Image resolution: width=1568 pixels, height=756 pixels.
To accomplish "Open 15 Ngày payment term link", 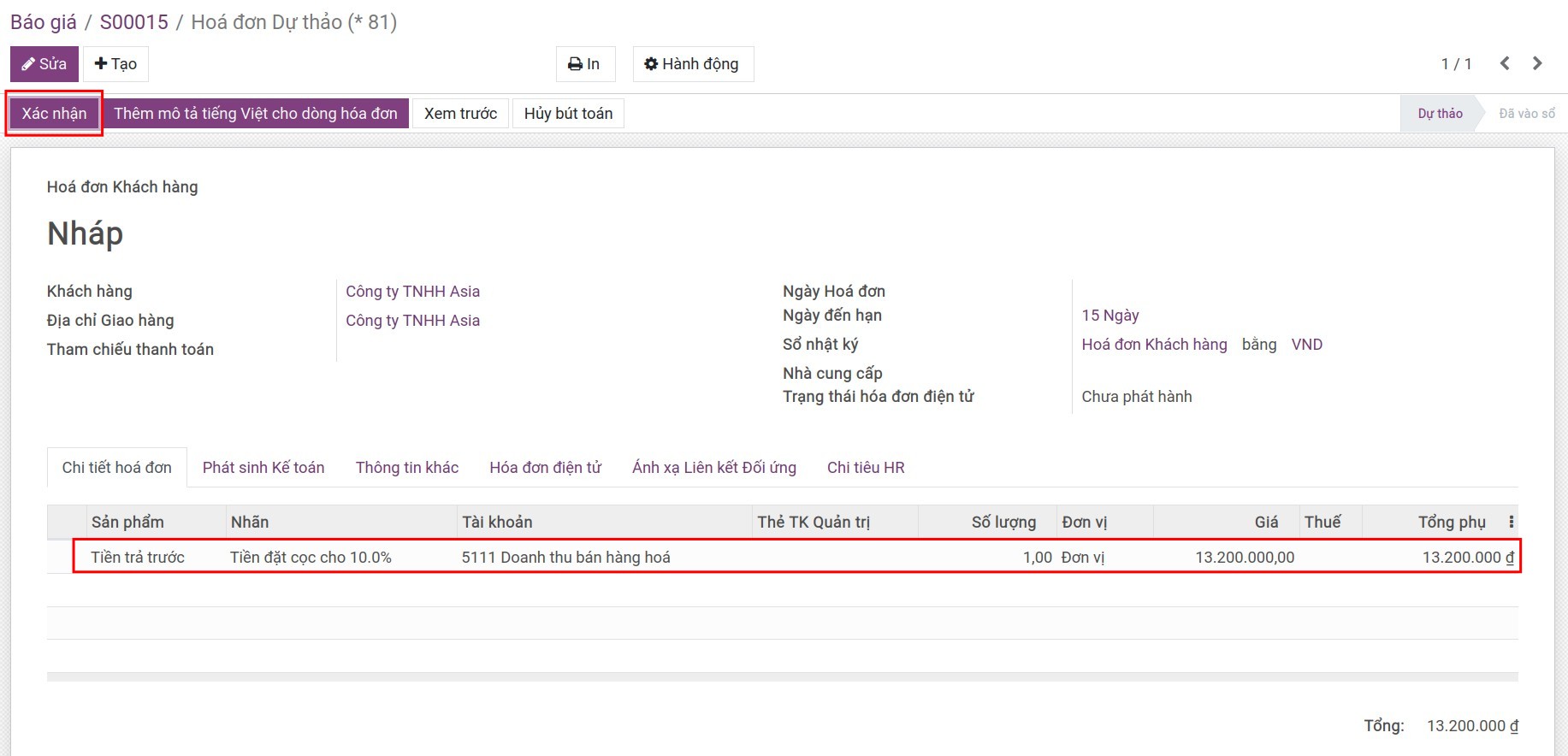I will (1110, 316).
